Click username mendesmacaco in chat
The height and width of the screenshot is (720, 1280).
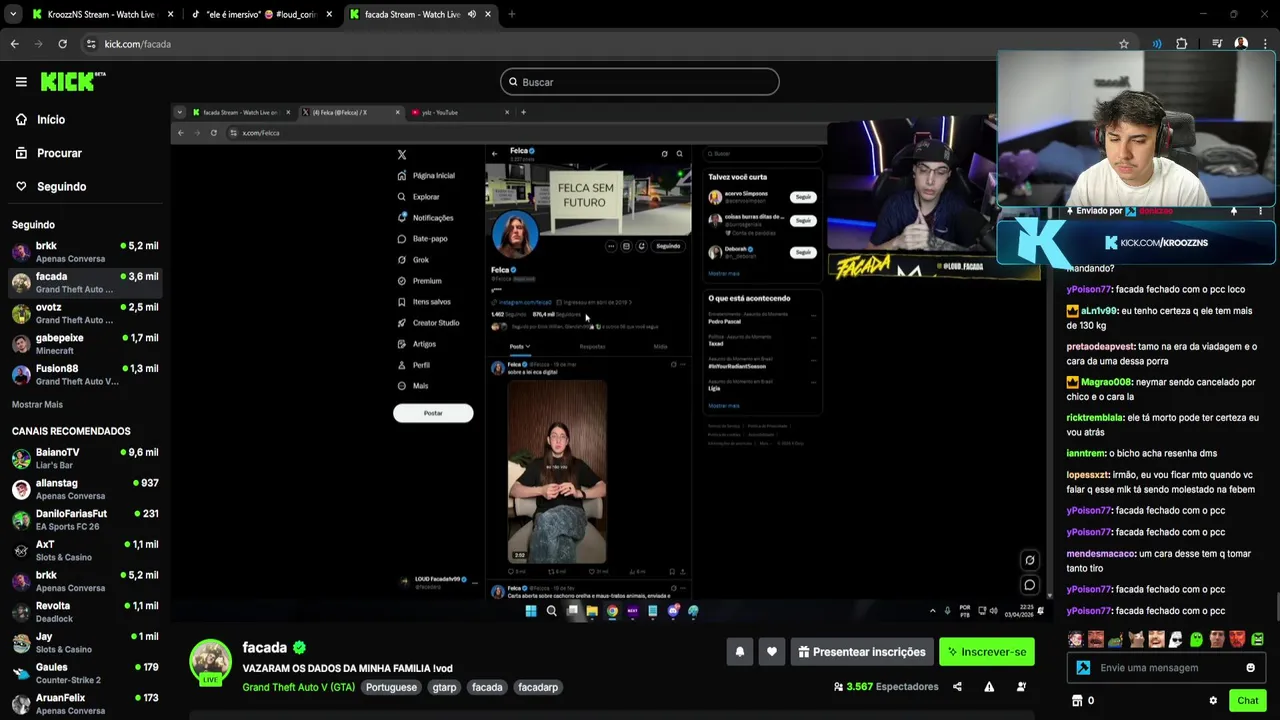tap(1101, 554)
